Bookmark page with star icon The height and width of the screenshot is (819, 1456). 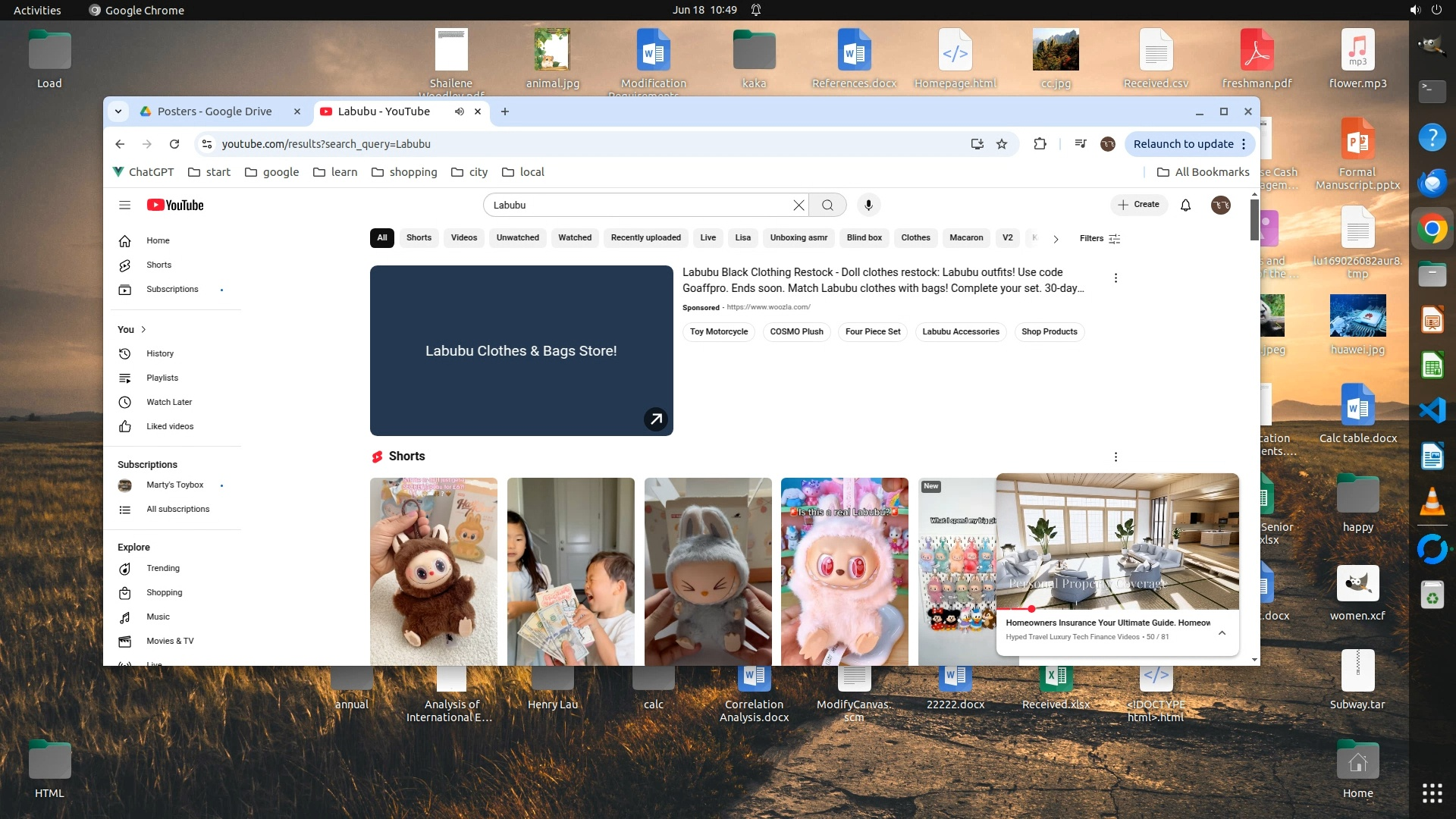(x=1002, y=144)
